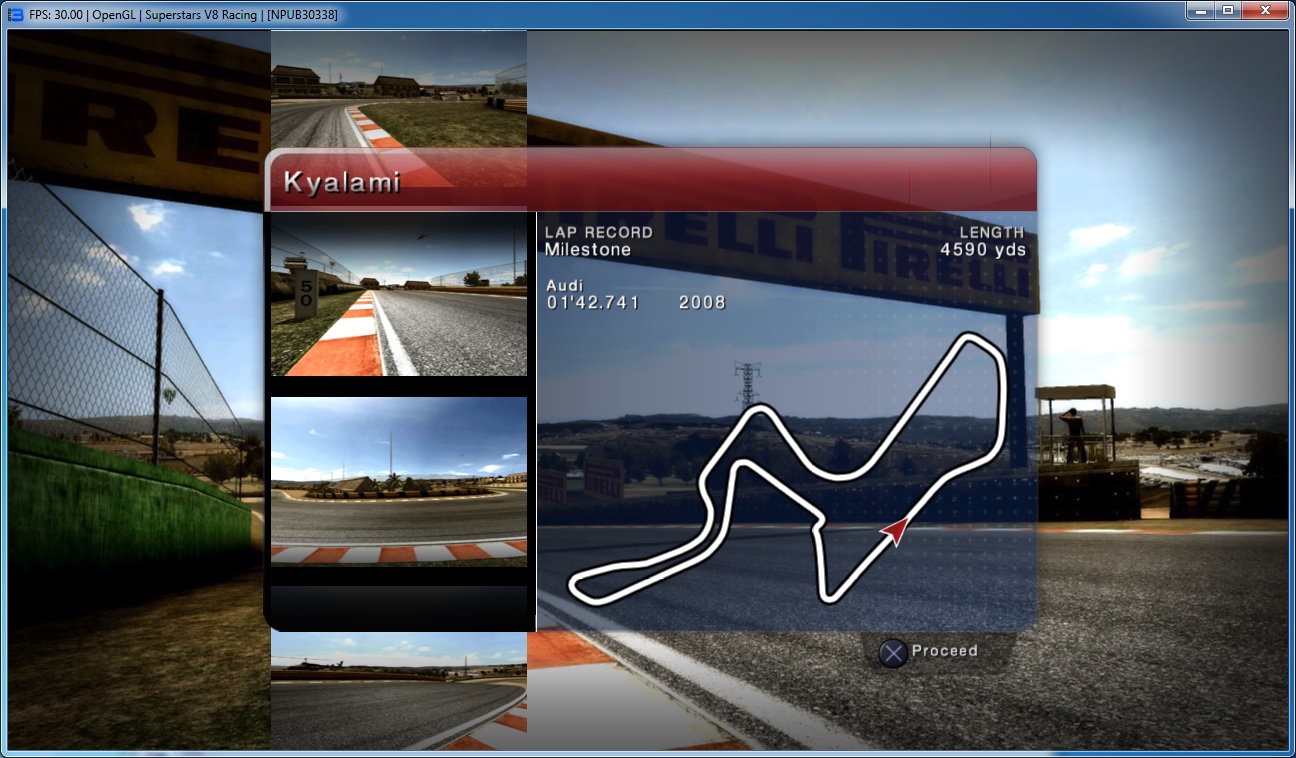Screen dimensions: 1296x758
Task: Open the thumbnail showing the 50 marker board
Action: tap(399, 296)
